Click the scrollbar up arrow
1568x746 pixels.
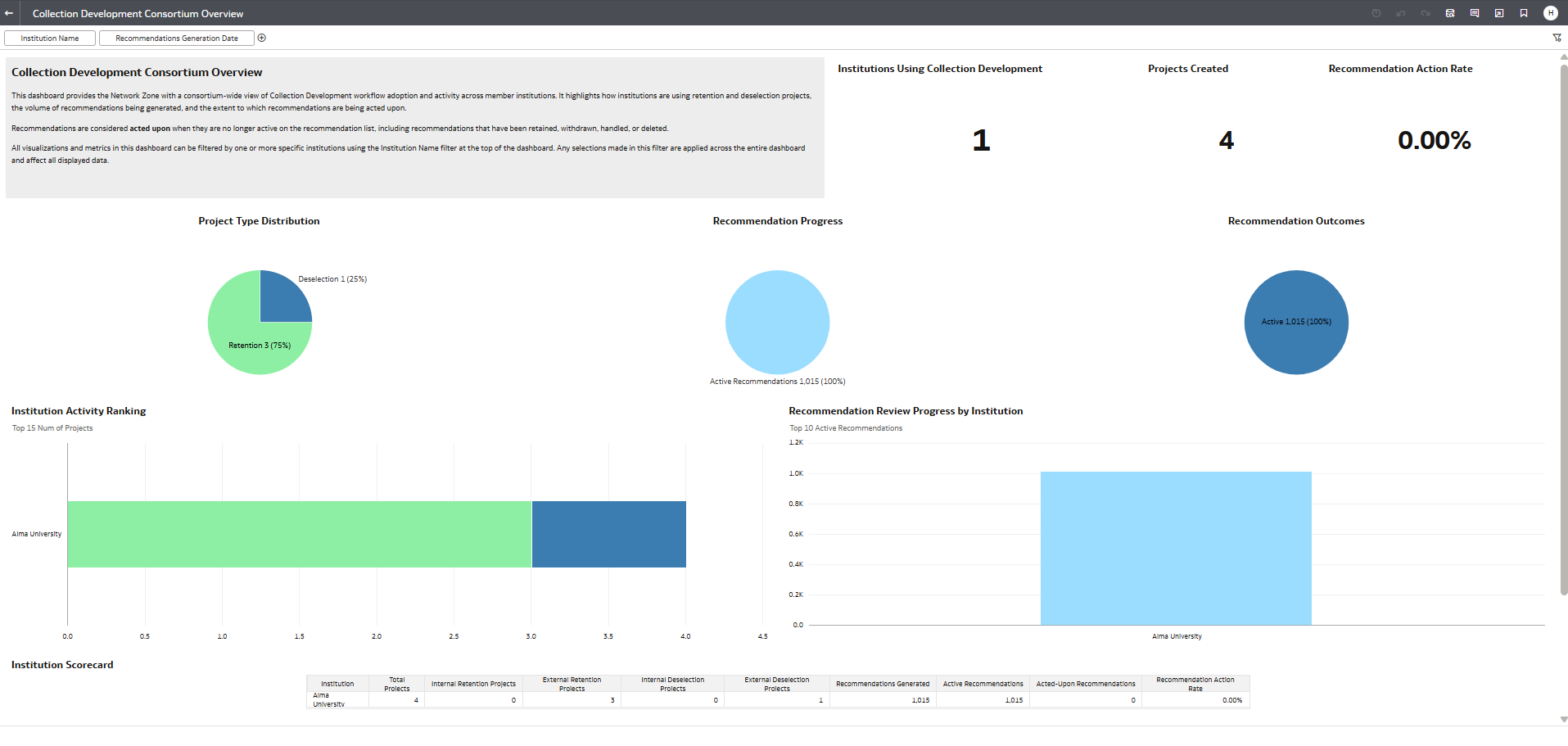(x=1563, y=57)
